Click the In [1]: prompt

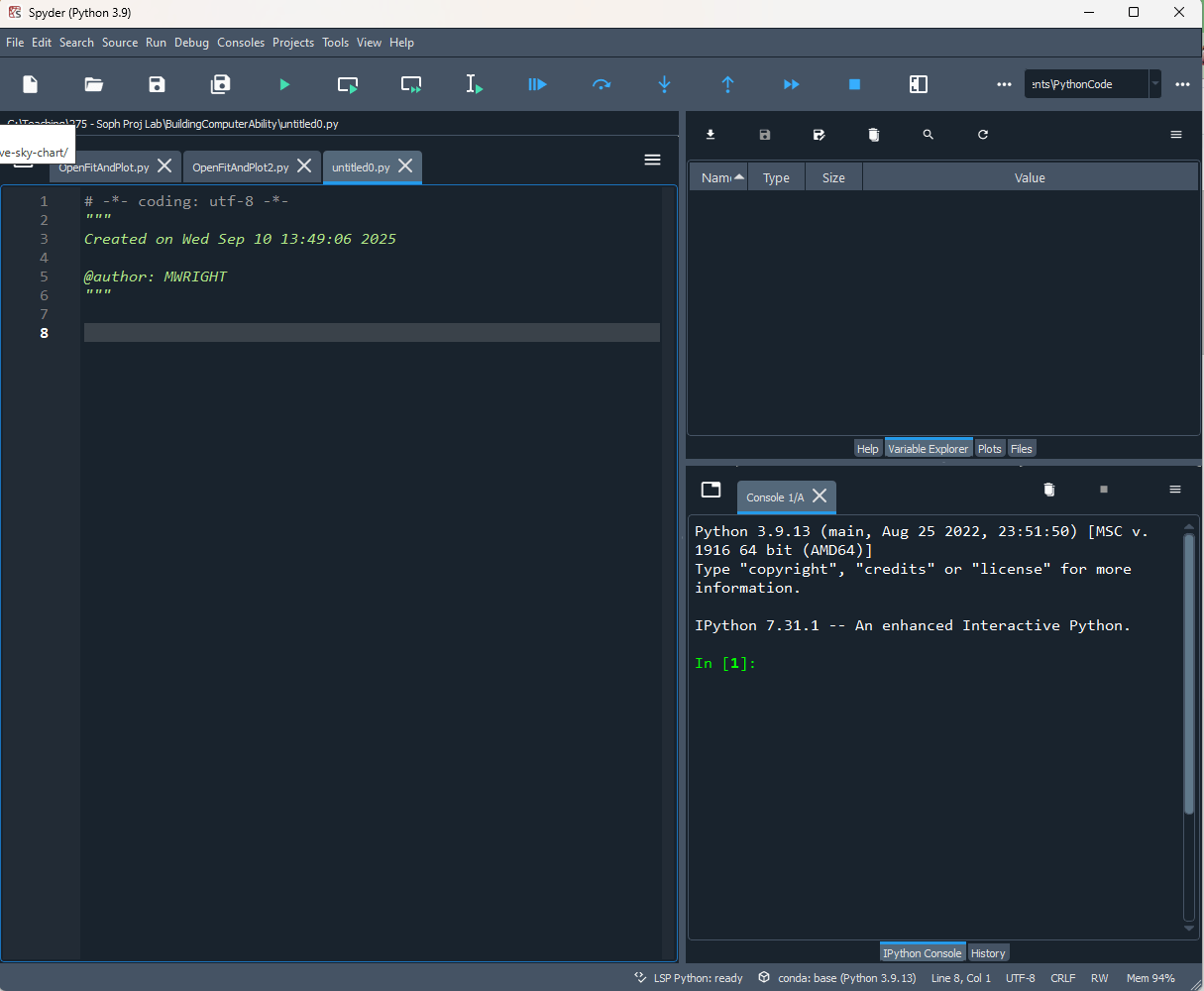point(725,663)
